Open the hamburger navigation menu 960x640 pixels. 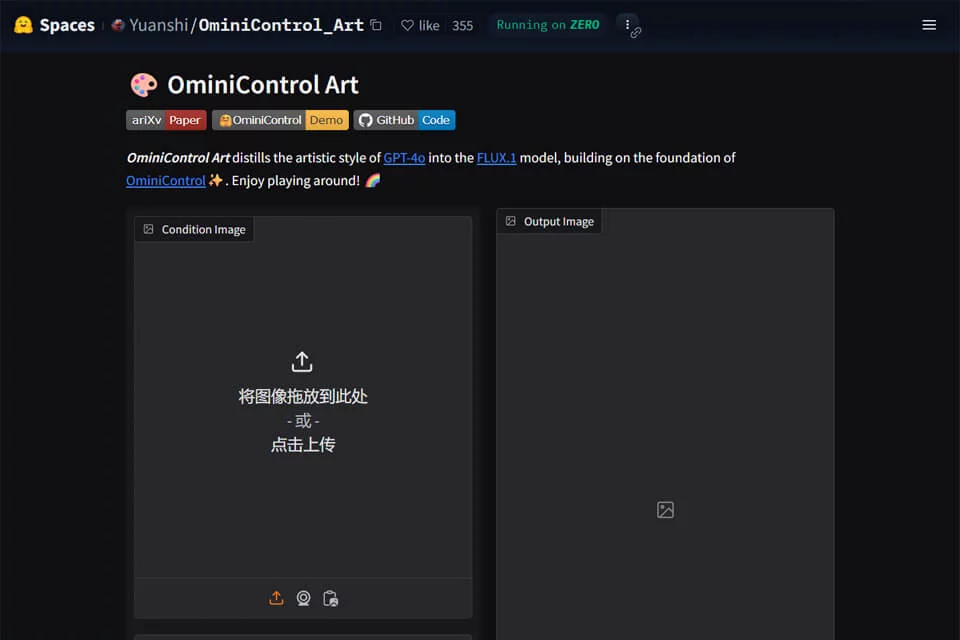tap(929, 25)
